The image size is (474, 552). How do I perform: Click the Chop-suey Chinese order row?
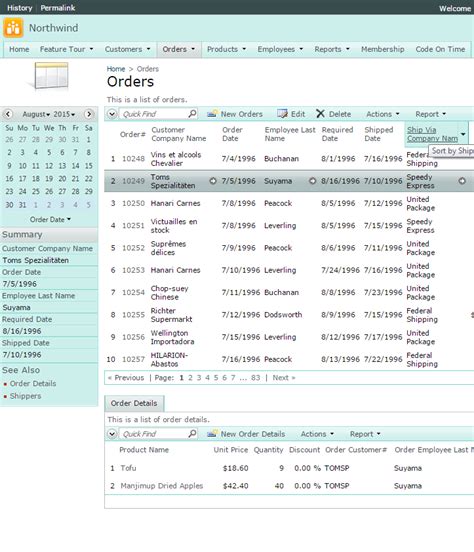click(289, 293)
